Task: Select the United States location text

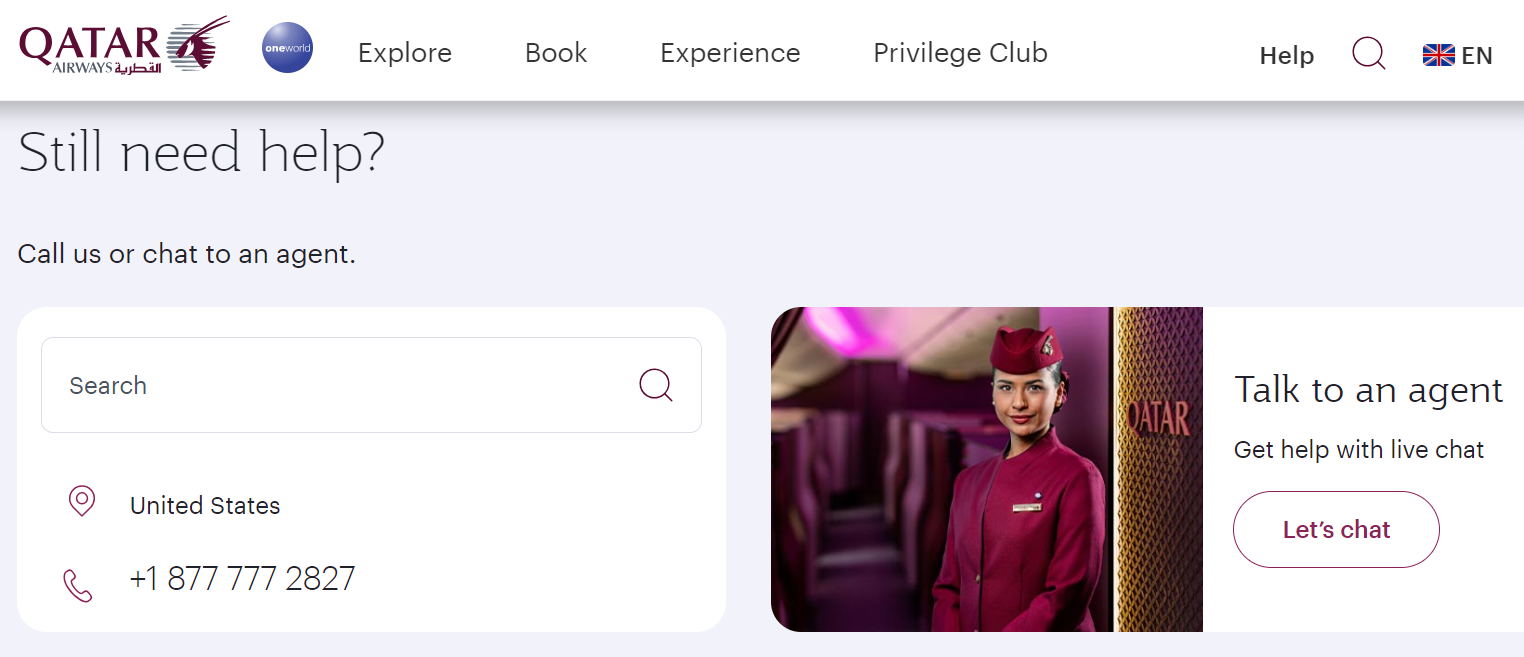Action: point(204,506)
